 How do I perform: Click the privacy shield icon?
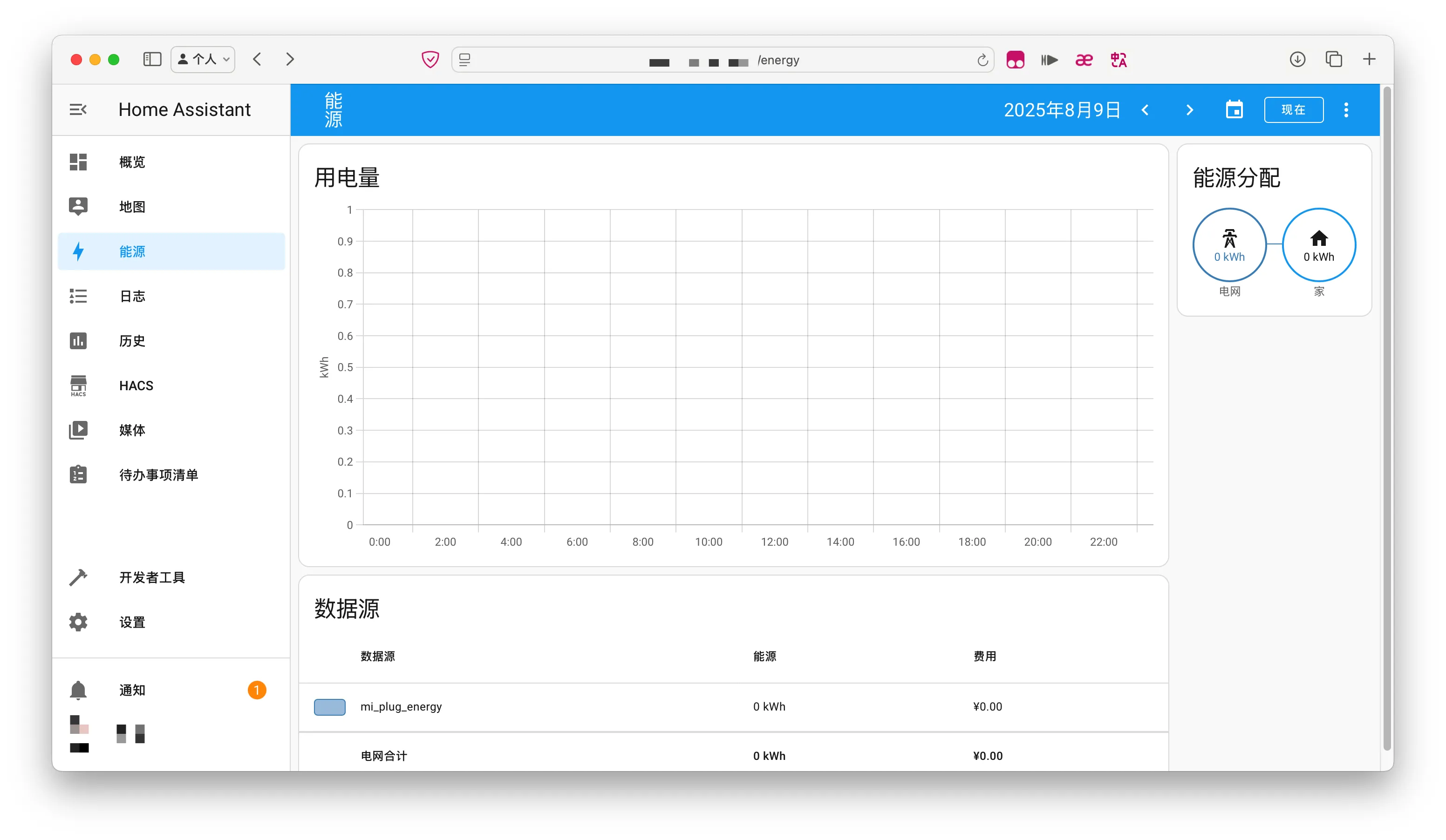[x=430, y=60]
